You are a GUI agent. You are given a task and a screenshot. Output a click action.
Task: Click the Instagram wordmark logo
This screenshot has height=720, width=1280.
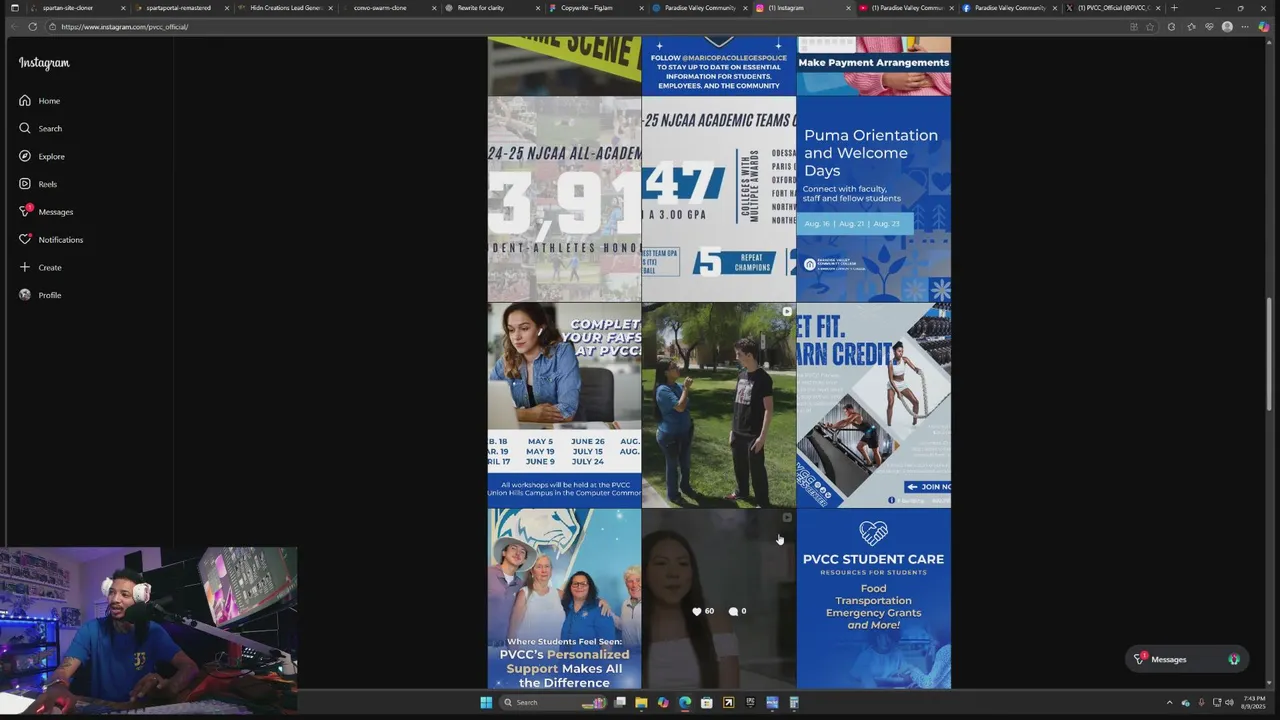[x=44, y=63]
